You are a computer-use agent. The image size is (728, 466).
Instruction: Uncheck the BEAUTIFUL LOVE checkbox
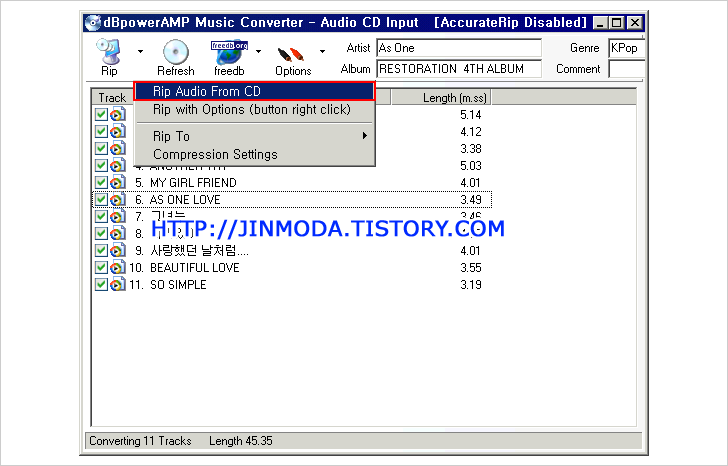pos(101,267)
